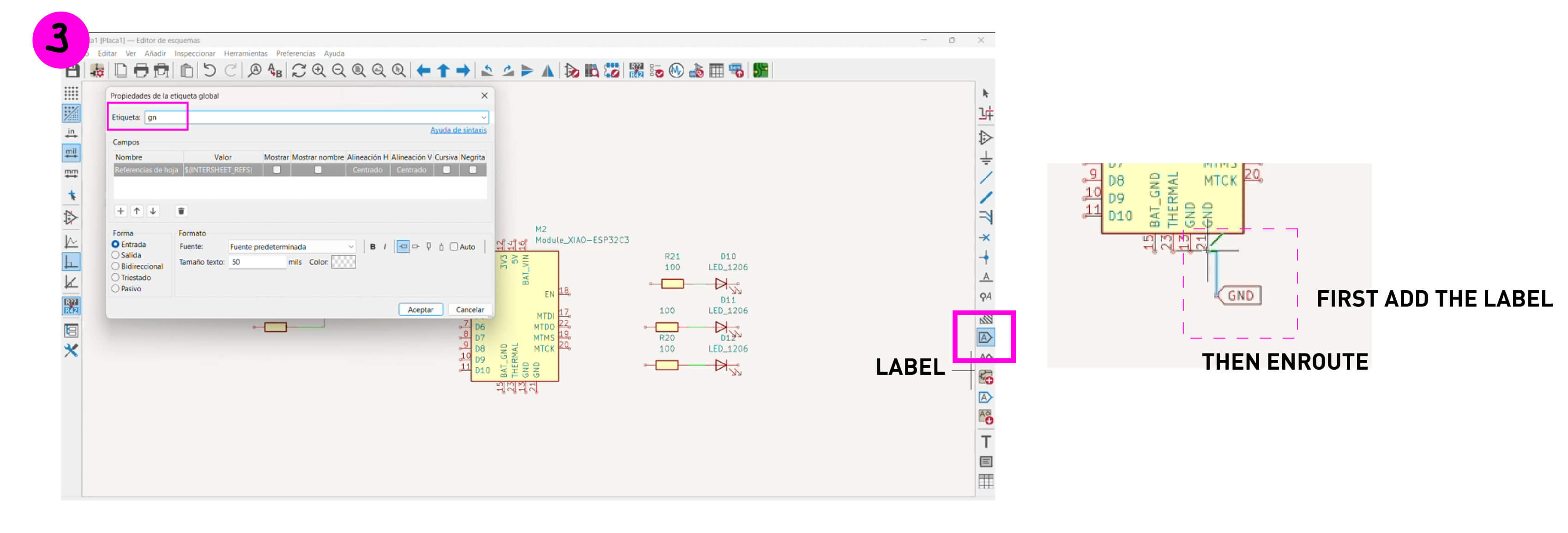
Task: Annotate schematic symbols icon
Action: coord(636,71)
